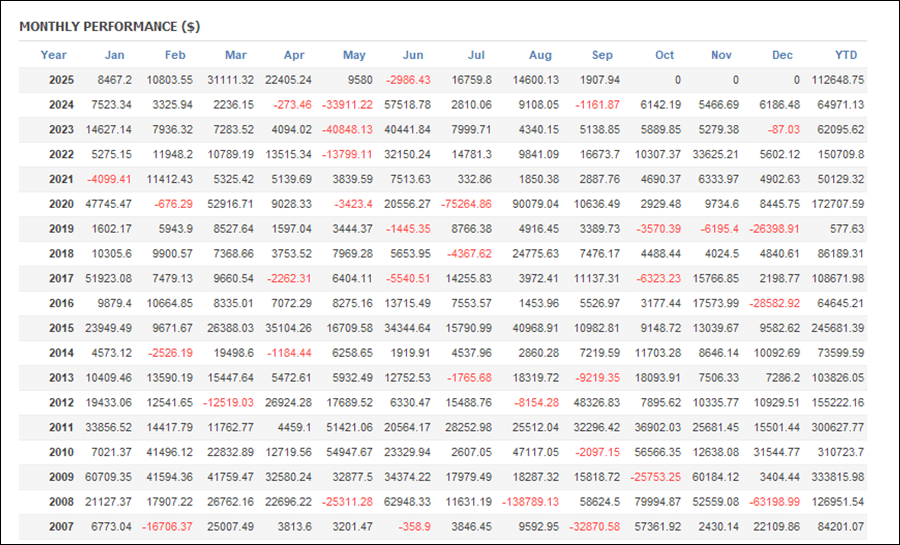Click the Jan column header
Screen dimensions: 900x545
(x=115, y=55)
